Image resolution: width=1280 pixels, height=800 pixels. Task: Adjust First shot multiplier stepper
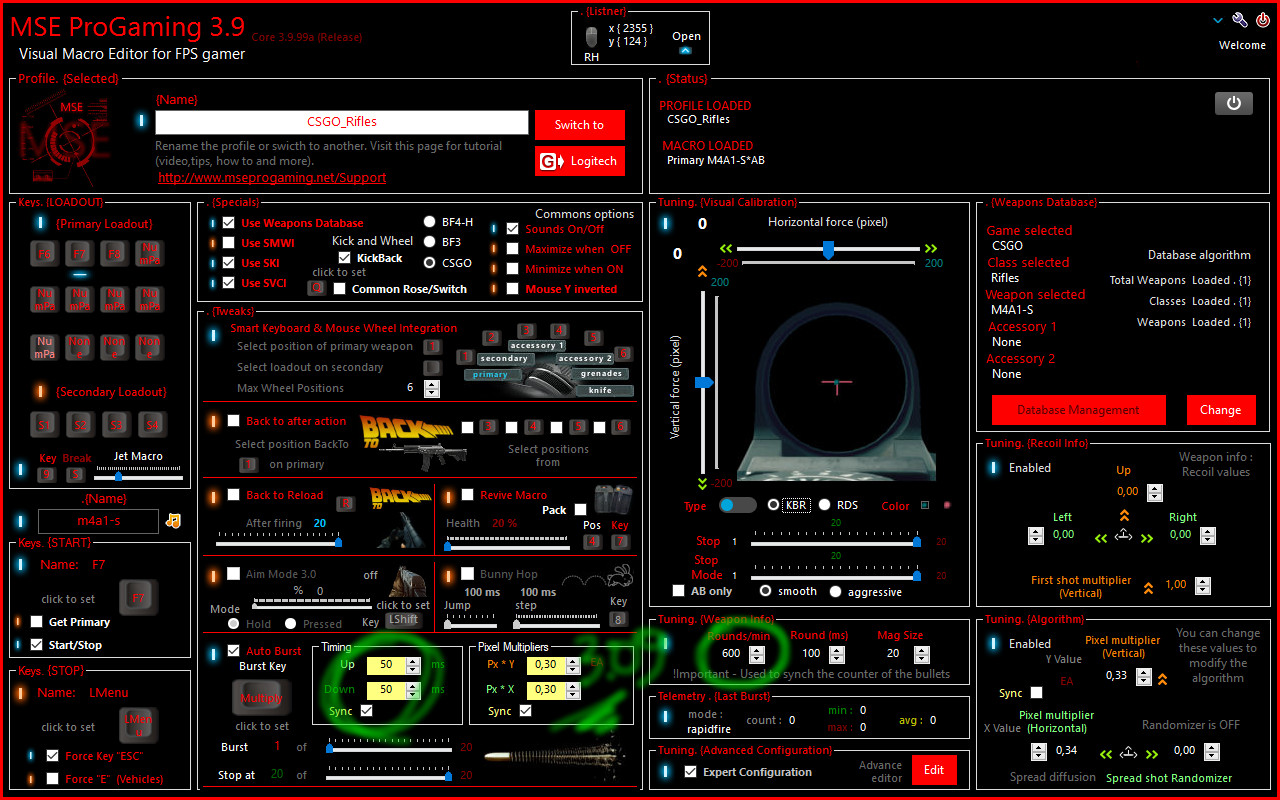[1202, 586]
